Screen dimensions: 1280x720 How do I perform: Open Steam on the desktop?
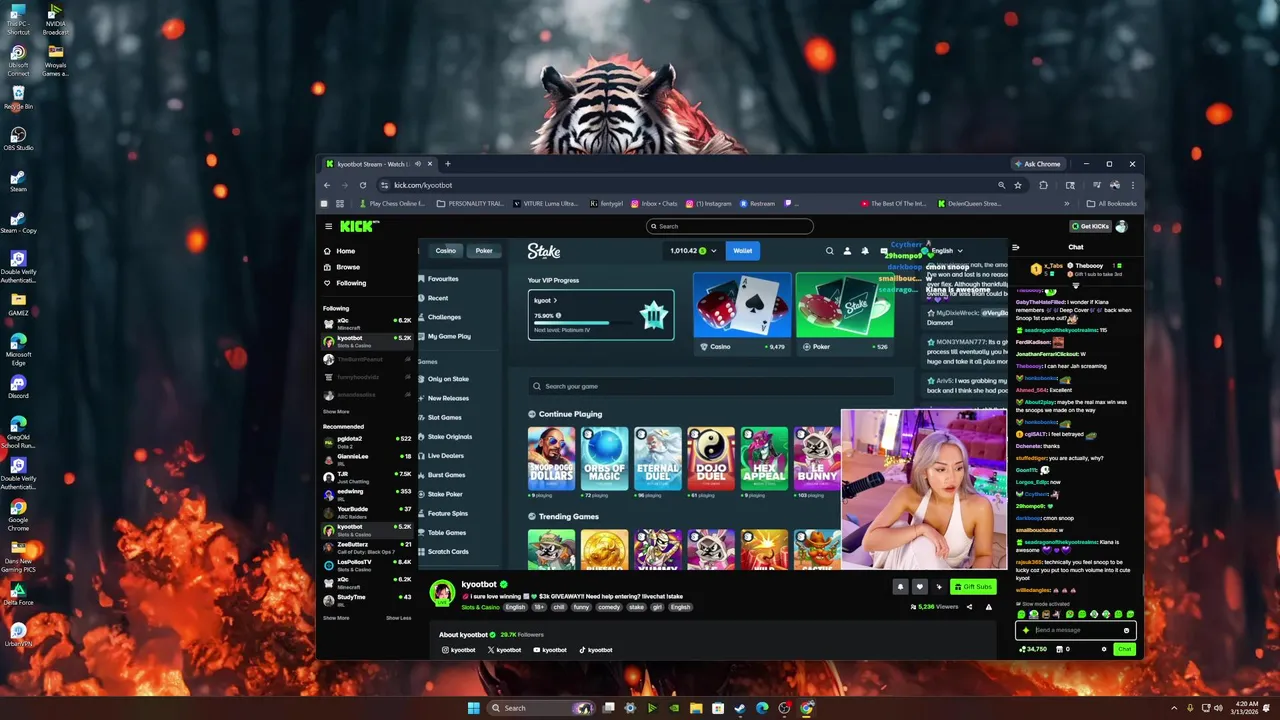pyautogui.click(x=18, y=180)
